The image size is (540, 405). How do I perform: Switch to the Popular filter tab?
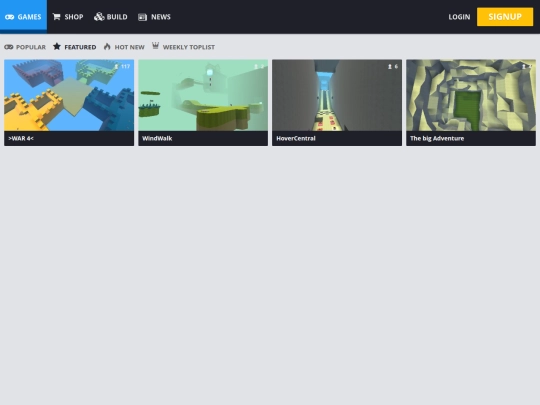coord(25,47)
